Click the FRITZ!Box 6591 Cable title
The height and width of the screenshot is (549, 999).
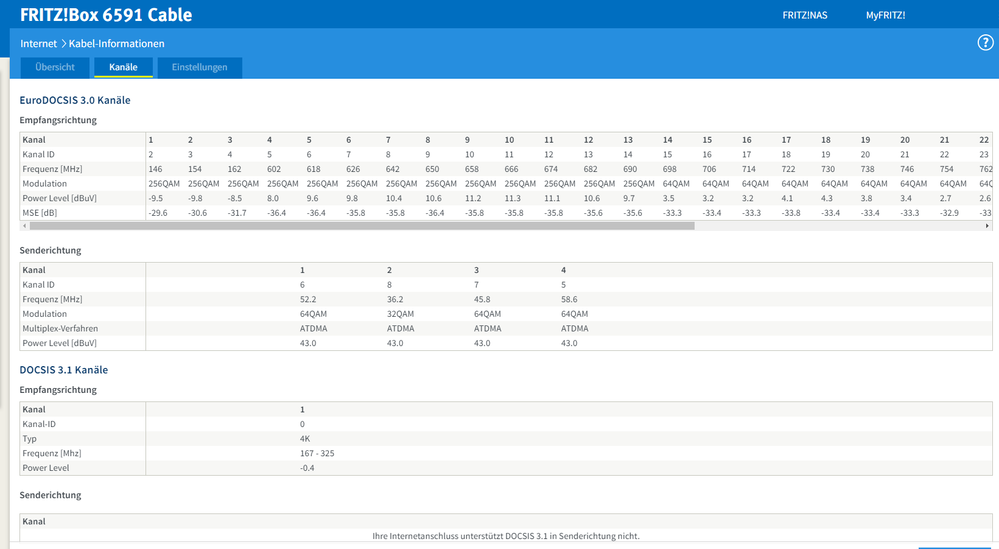click(106, 15)
